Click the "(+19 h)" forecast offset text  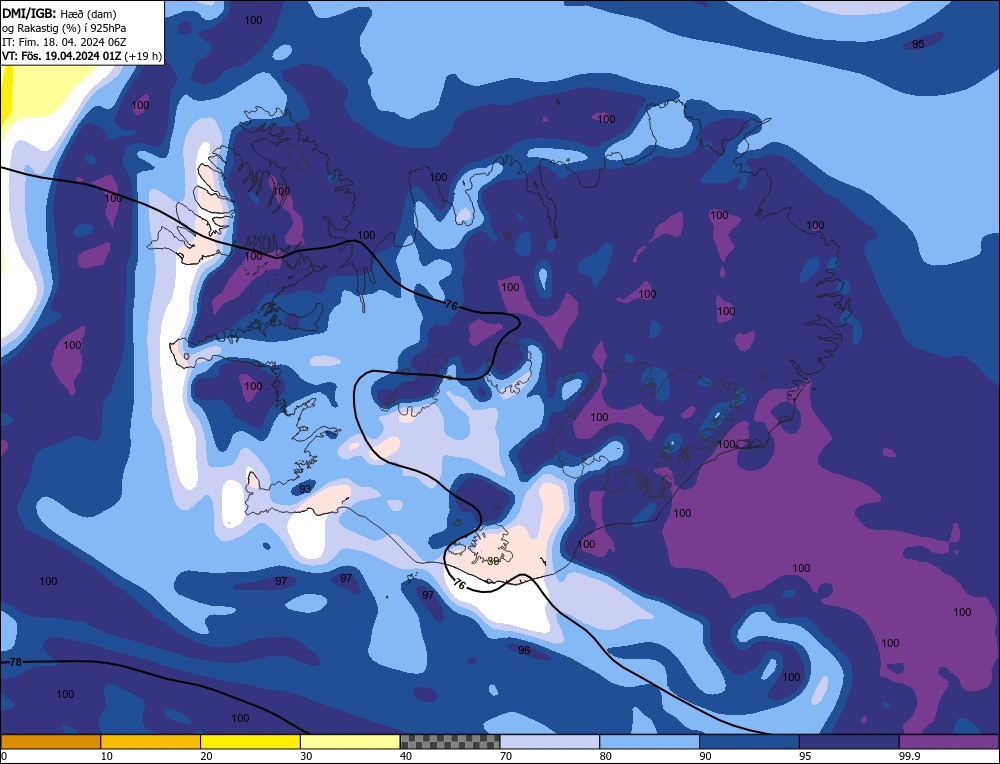143,56
